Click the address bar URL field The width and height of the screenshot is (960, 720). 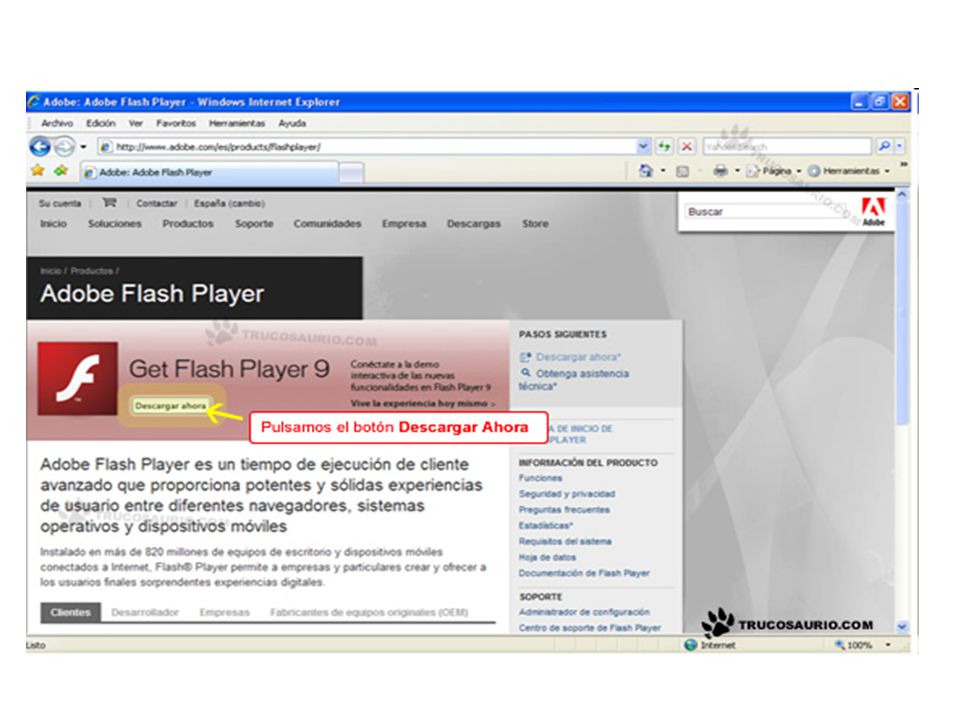[x=367, y=147]
